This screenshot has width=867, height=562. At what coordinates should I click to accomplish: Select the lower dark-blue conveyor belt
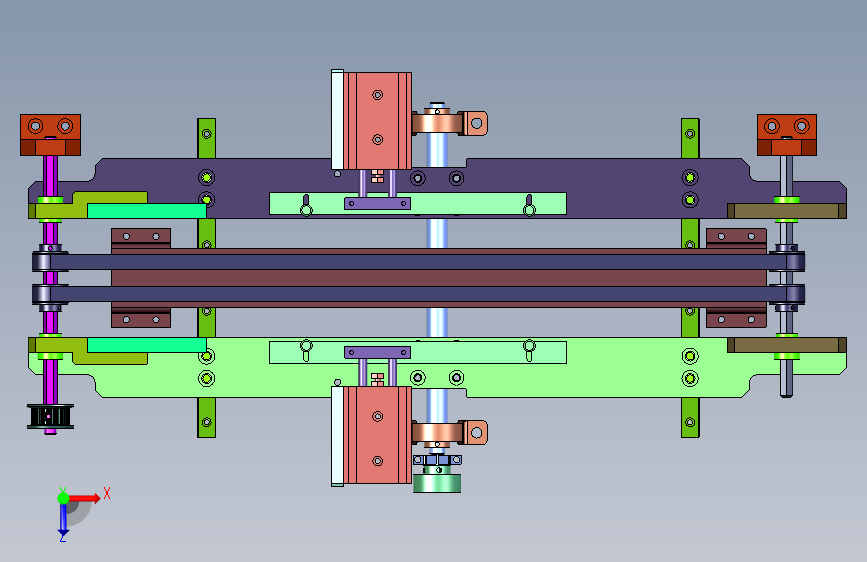point(418,294)
